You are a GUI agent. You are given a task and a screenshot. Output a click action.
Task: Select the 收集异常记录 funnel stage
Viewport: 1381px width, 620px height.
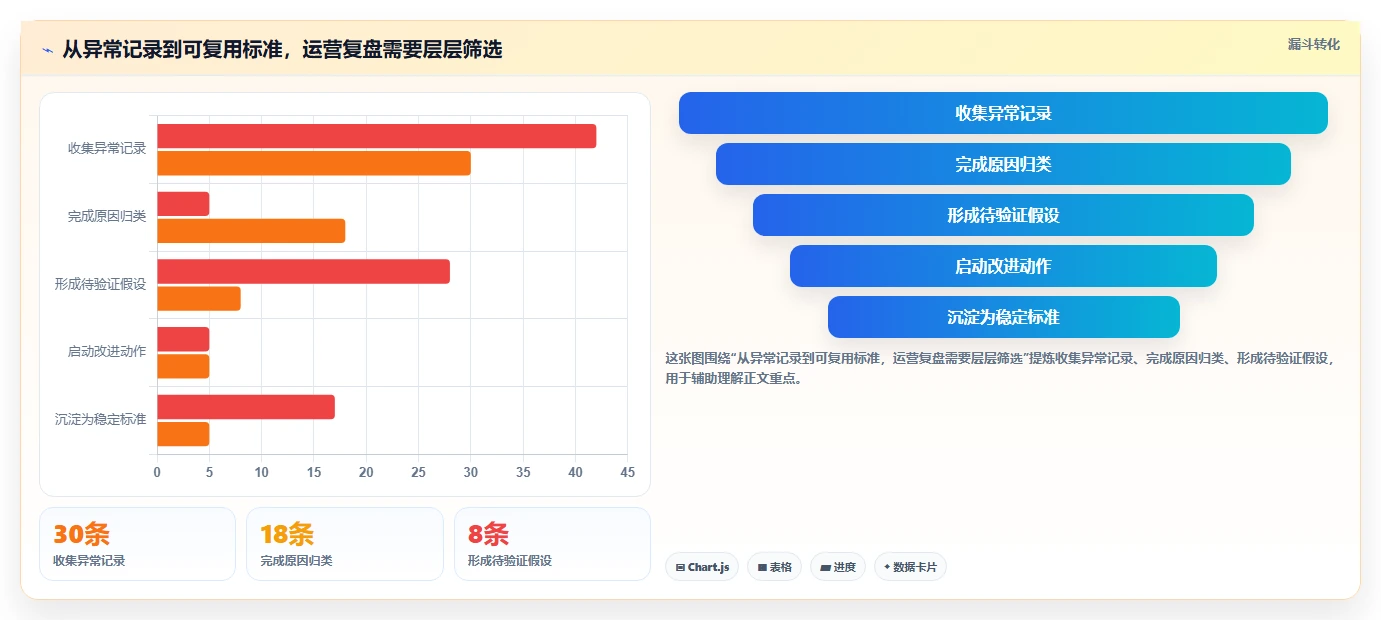tap(1003, 113)
